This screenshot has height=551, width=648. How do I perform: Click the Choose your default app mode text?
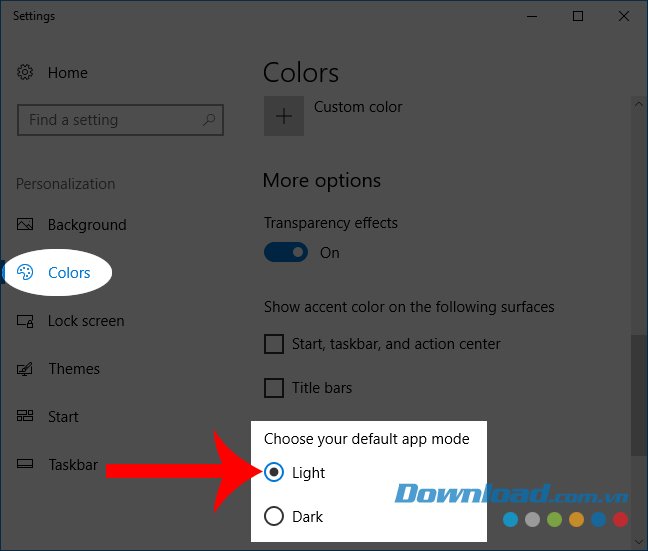(367, 439)
